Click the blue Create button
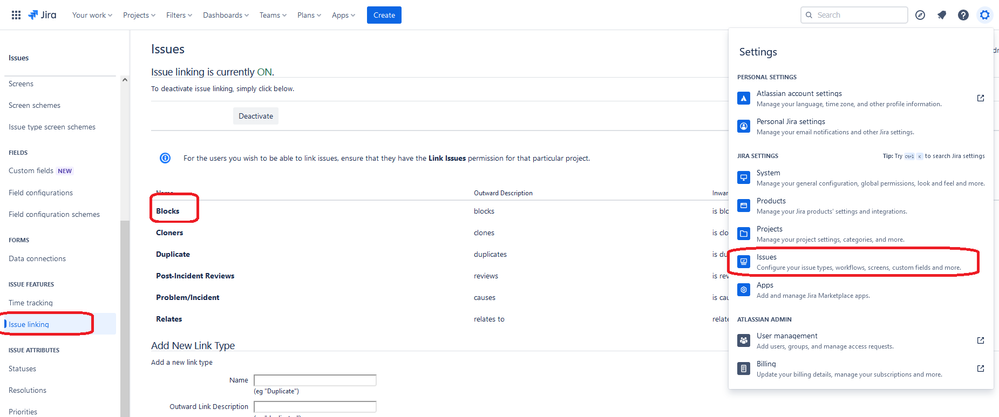Viewport: 999px width, 417px height. [x=384, y=15]
